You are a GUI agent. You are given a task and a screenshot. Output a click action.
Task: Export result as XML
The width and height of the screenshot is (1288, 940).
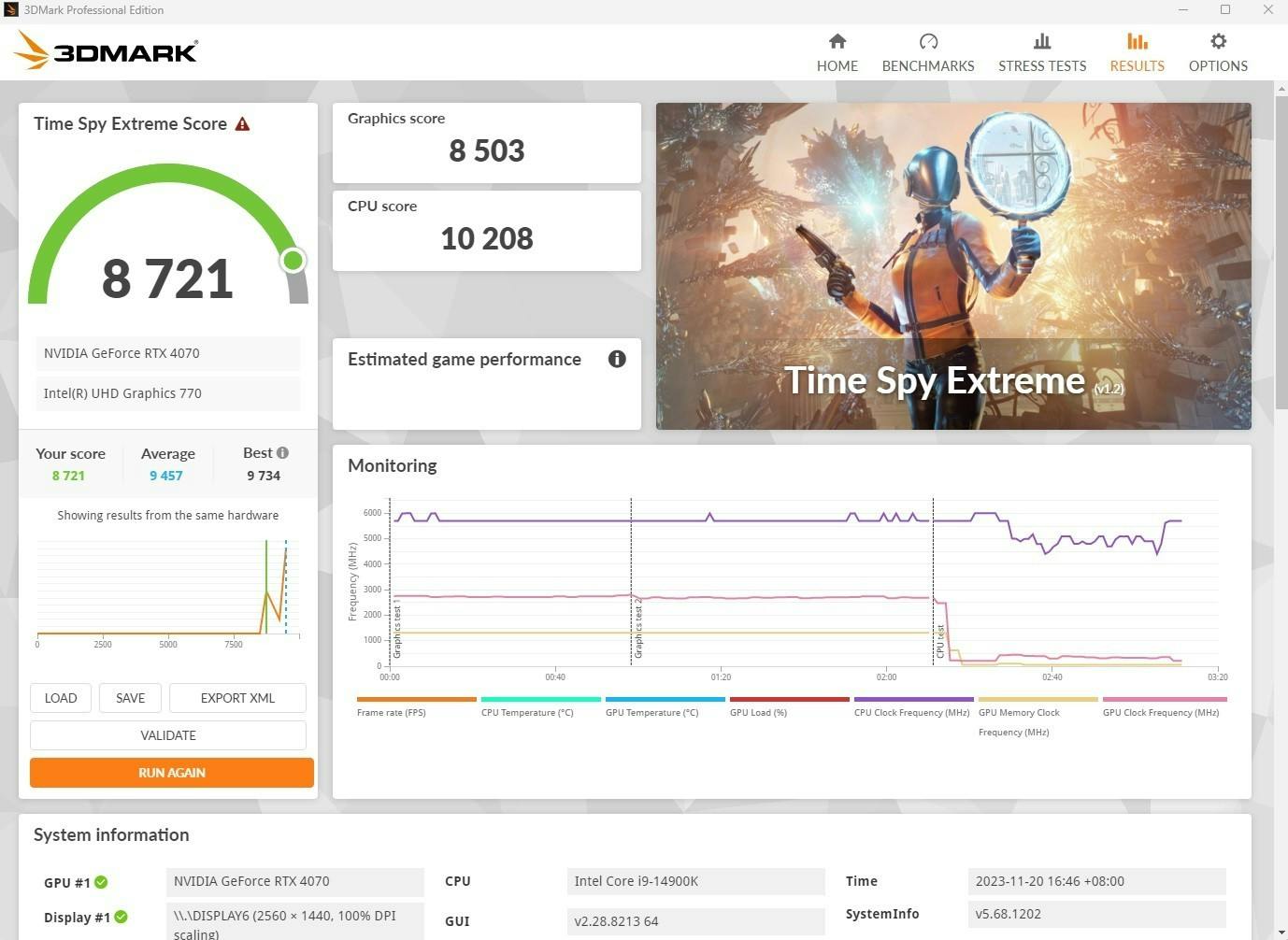click(x=237, y=698)
